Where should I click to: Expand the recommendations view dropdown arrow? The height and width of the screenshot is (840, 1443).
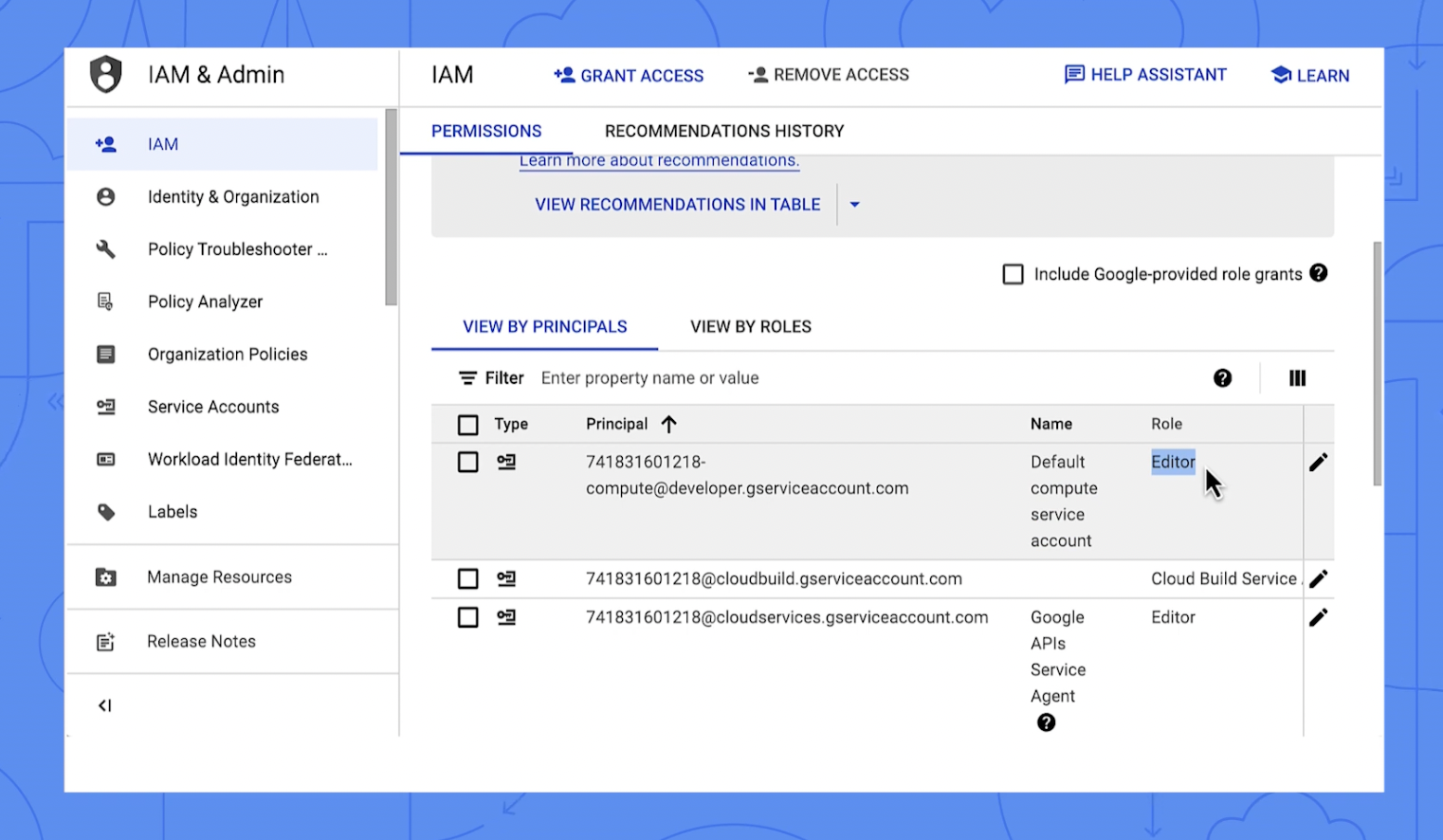pos(854,205)
